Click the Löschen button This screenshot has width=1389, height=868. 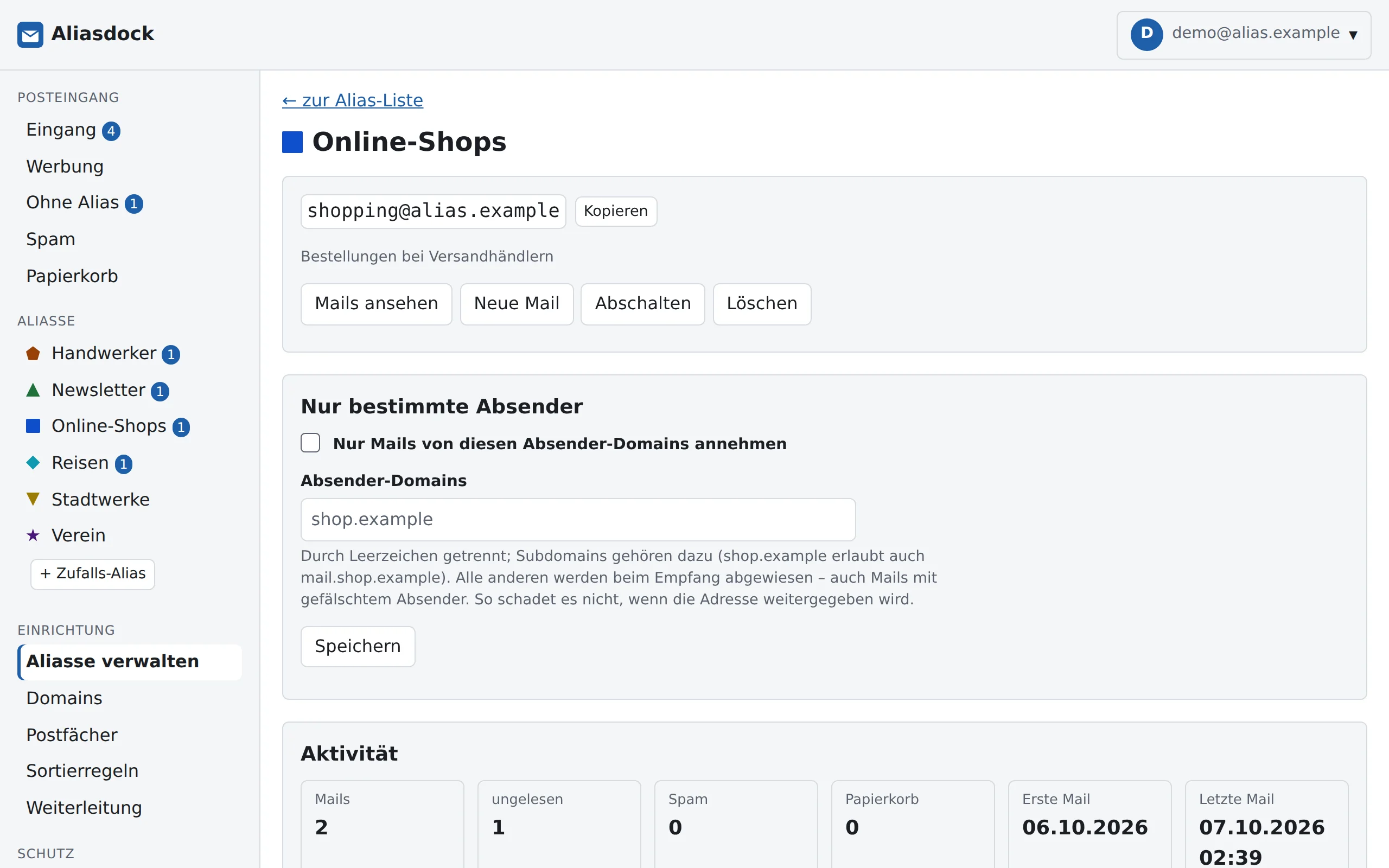pyautogui.click(x=762, y=304)
